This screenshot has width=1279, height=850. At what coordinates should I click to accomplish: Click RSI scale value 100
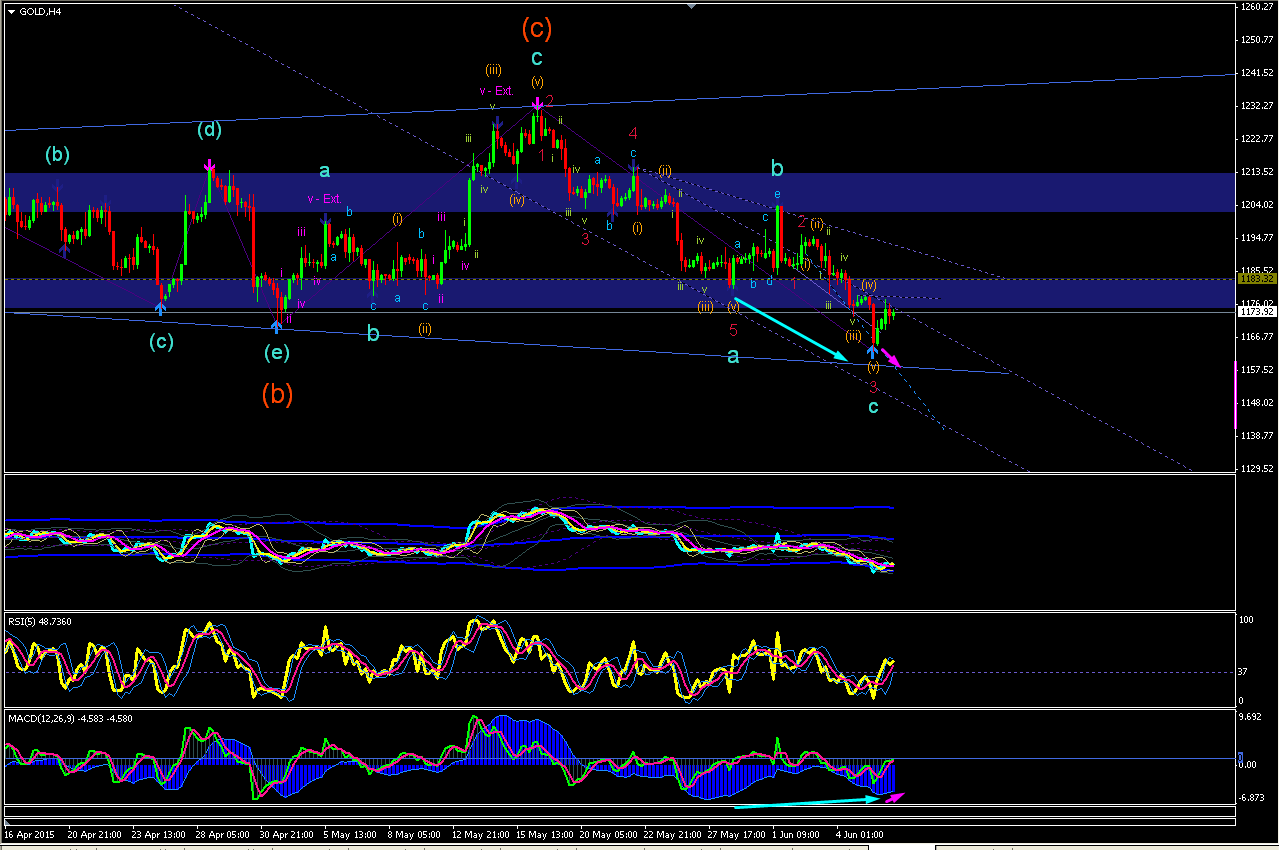[1247, 621]
